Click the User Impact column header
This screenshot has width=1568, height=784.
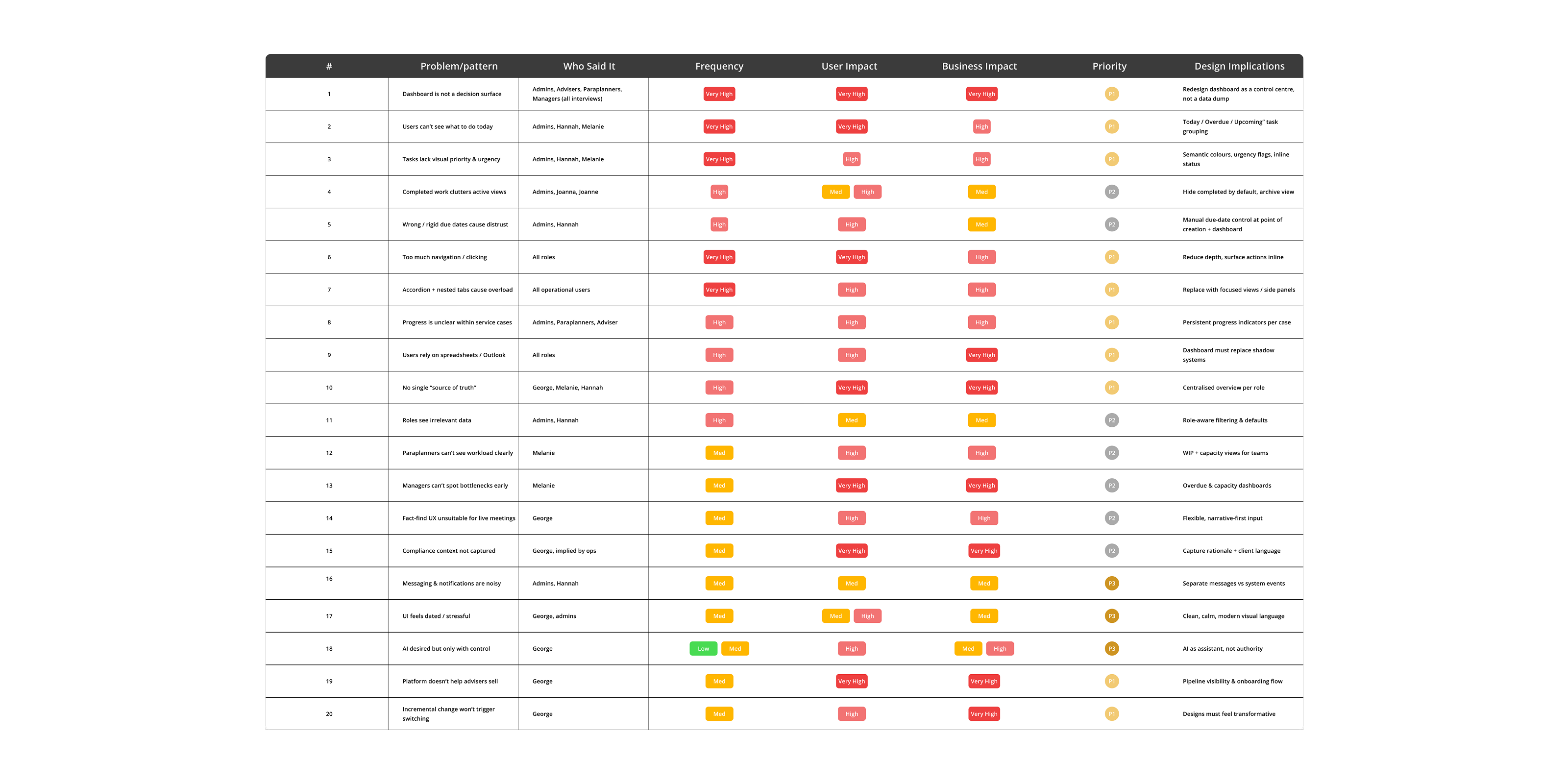(x=849, y=66)
